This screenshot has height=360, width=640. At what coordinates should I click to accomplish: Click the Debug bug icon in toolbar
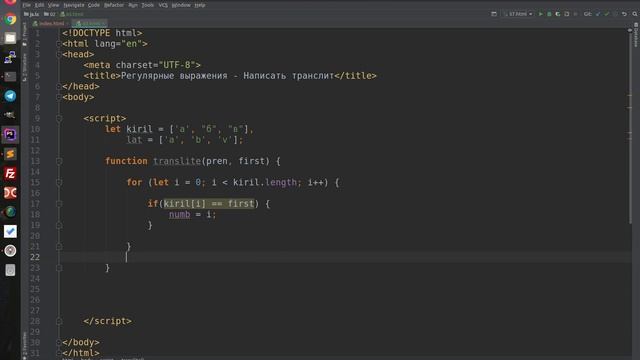coord(549,14)
